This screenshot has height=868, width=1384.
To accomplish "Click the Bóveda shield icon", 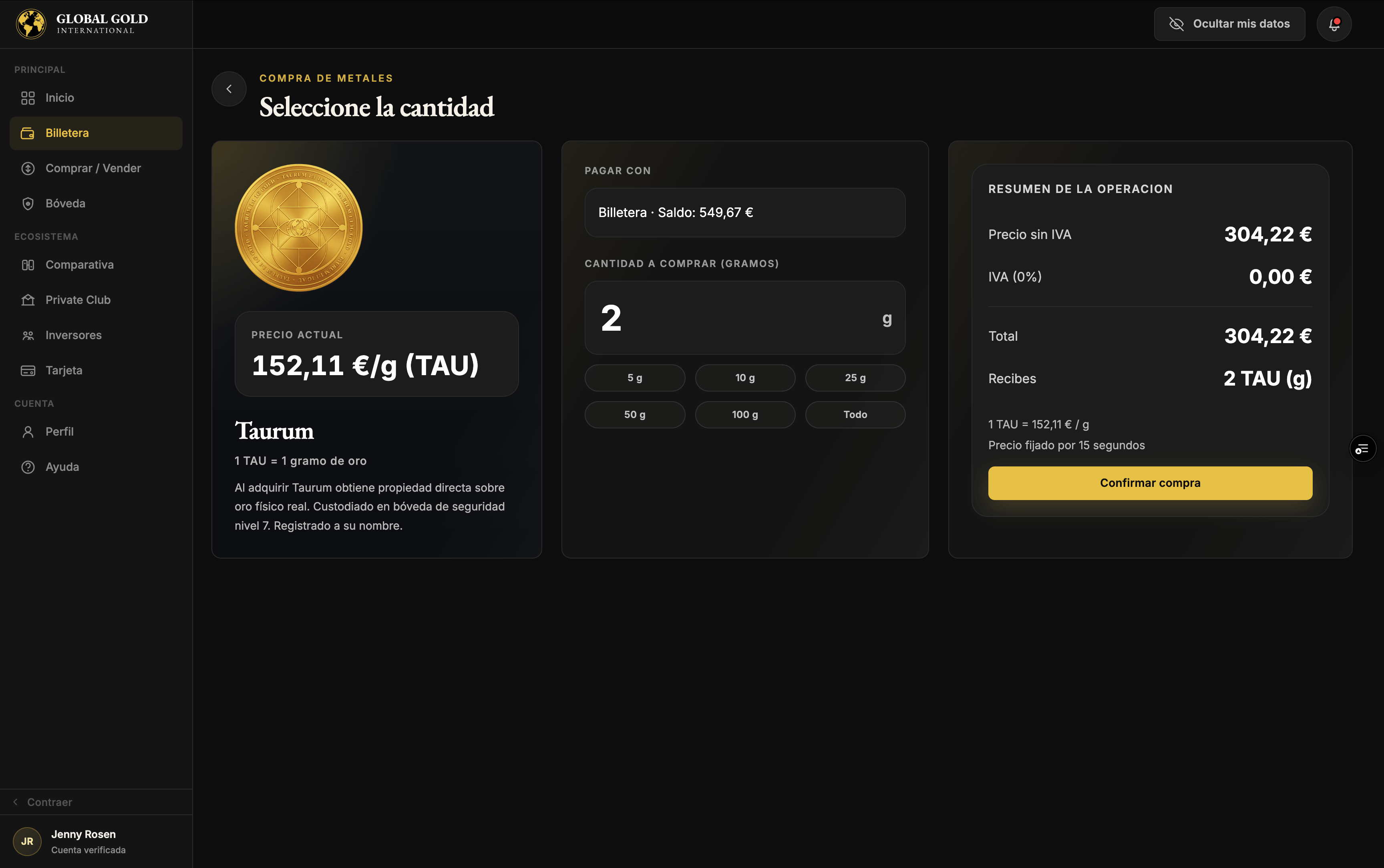I will (28, 204).
